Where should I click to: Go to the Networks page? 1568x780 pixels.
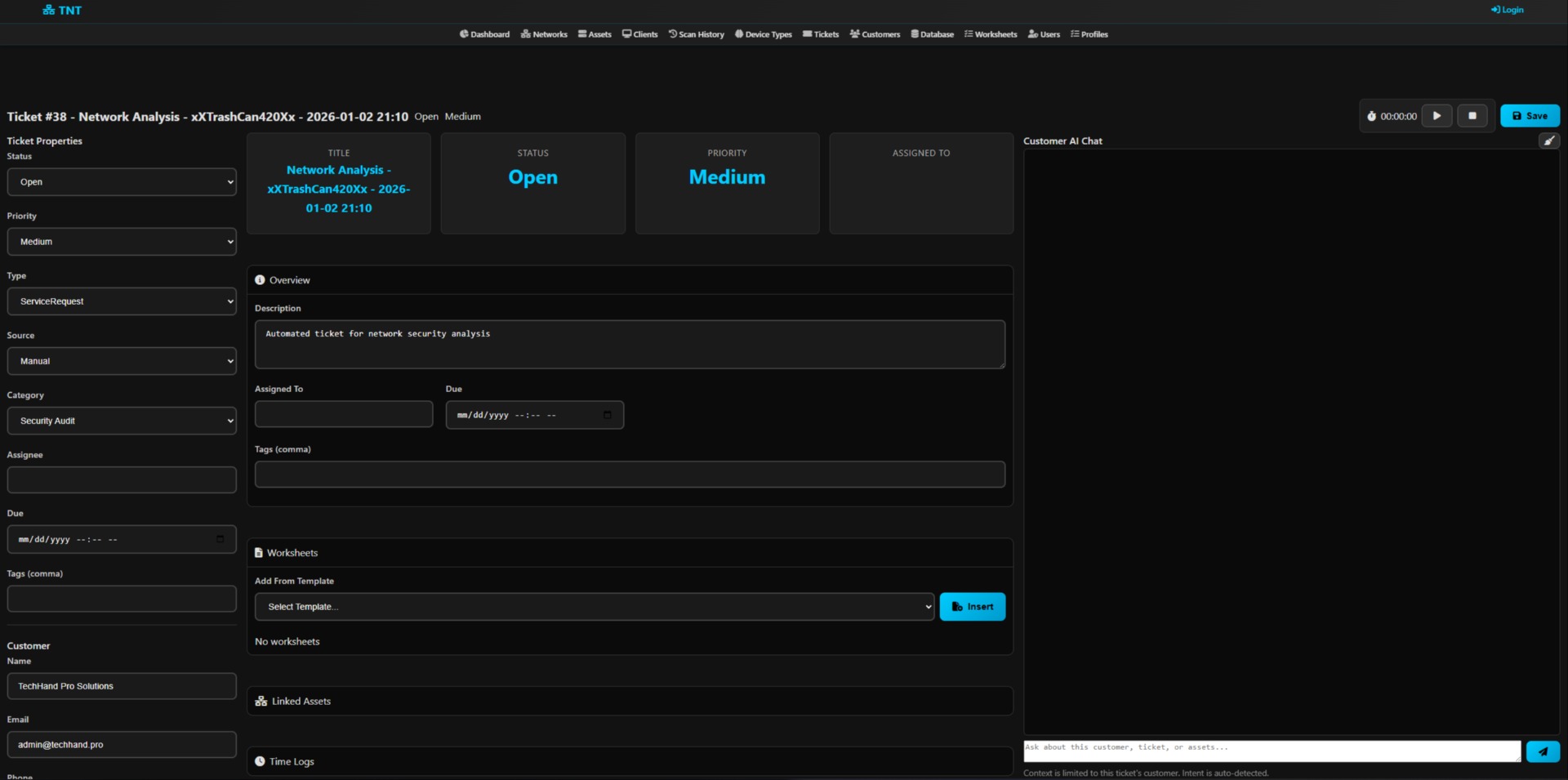coord(543,34)
